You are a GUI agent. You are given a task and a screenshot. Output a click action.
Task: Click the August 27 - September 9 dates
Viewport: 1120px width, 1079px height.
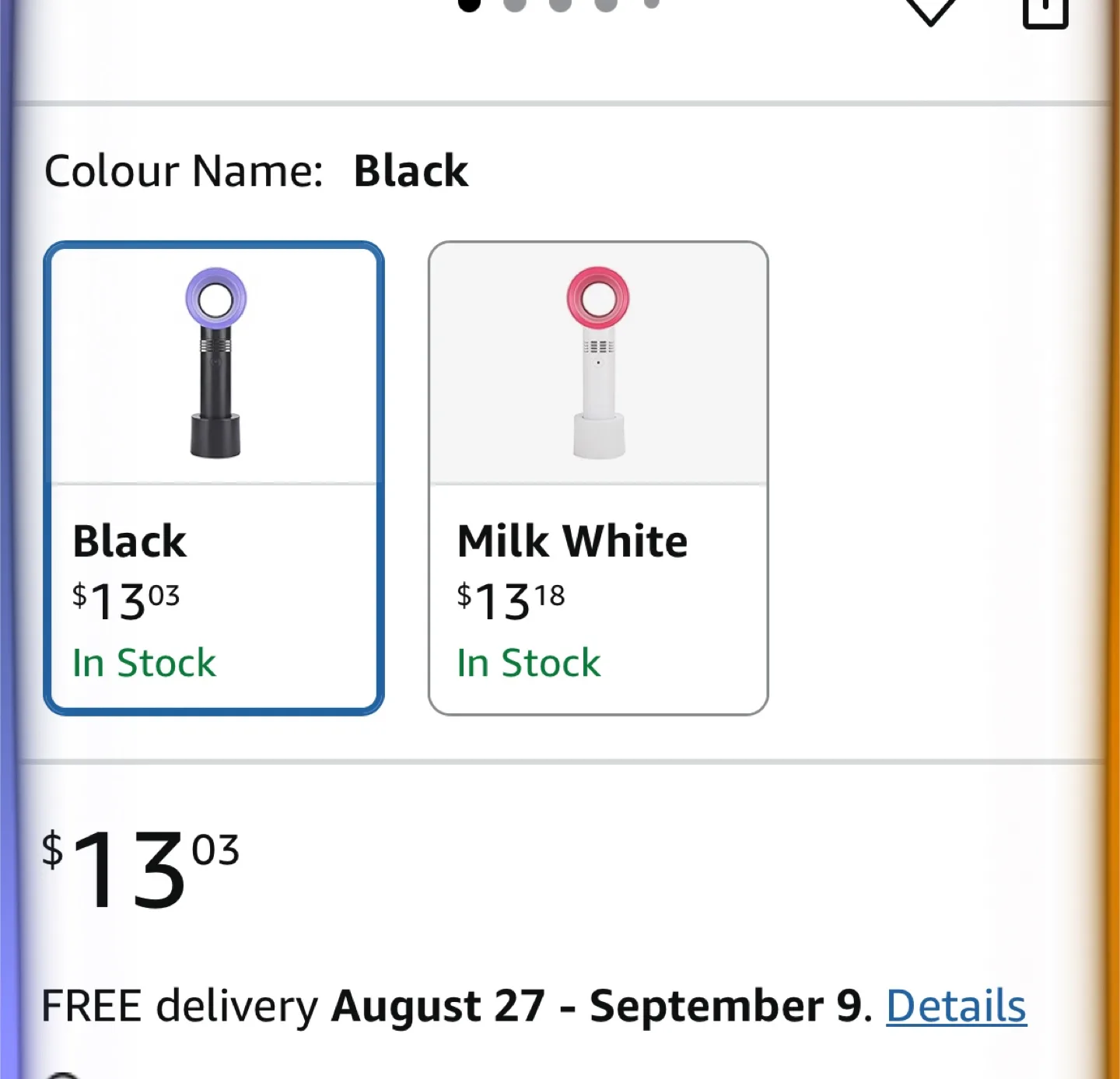click(x=597, y=1006)
